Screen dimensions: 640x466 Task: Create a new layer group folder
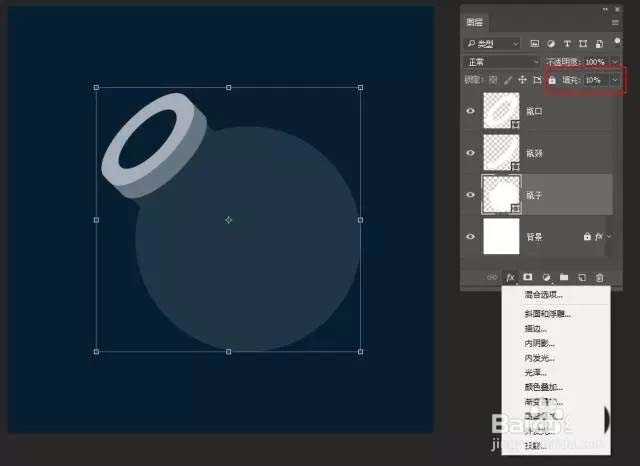pos(564,277)
